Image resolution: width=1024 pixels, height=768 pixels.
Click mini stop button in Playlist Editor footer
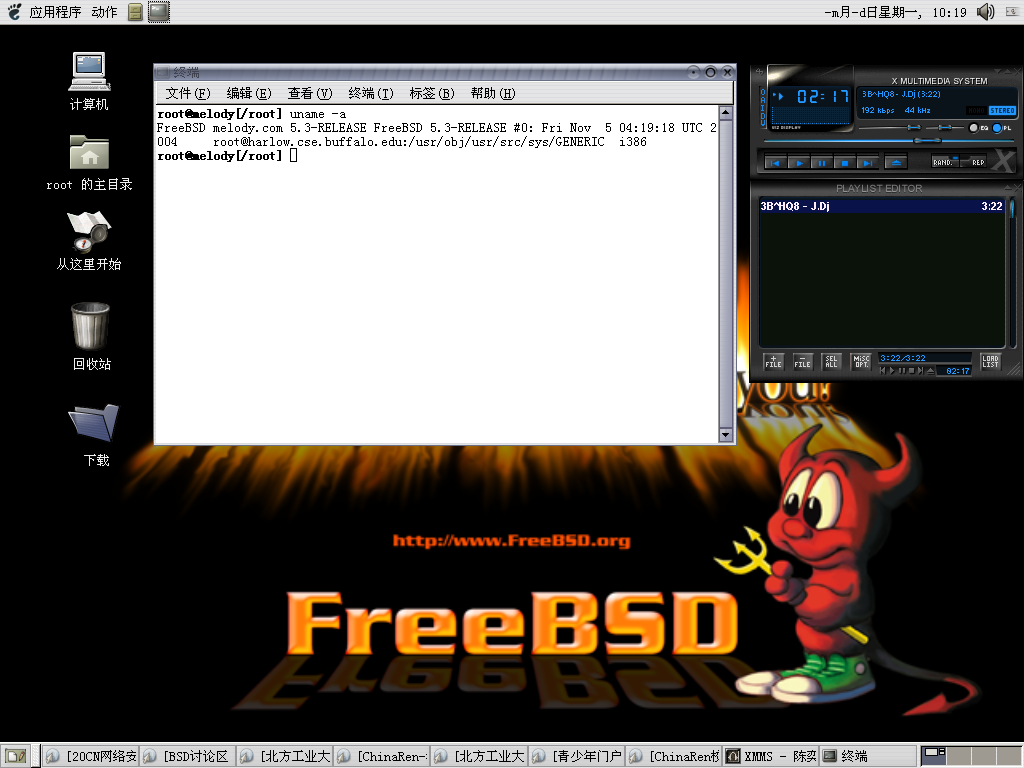[912, 370]
